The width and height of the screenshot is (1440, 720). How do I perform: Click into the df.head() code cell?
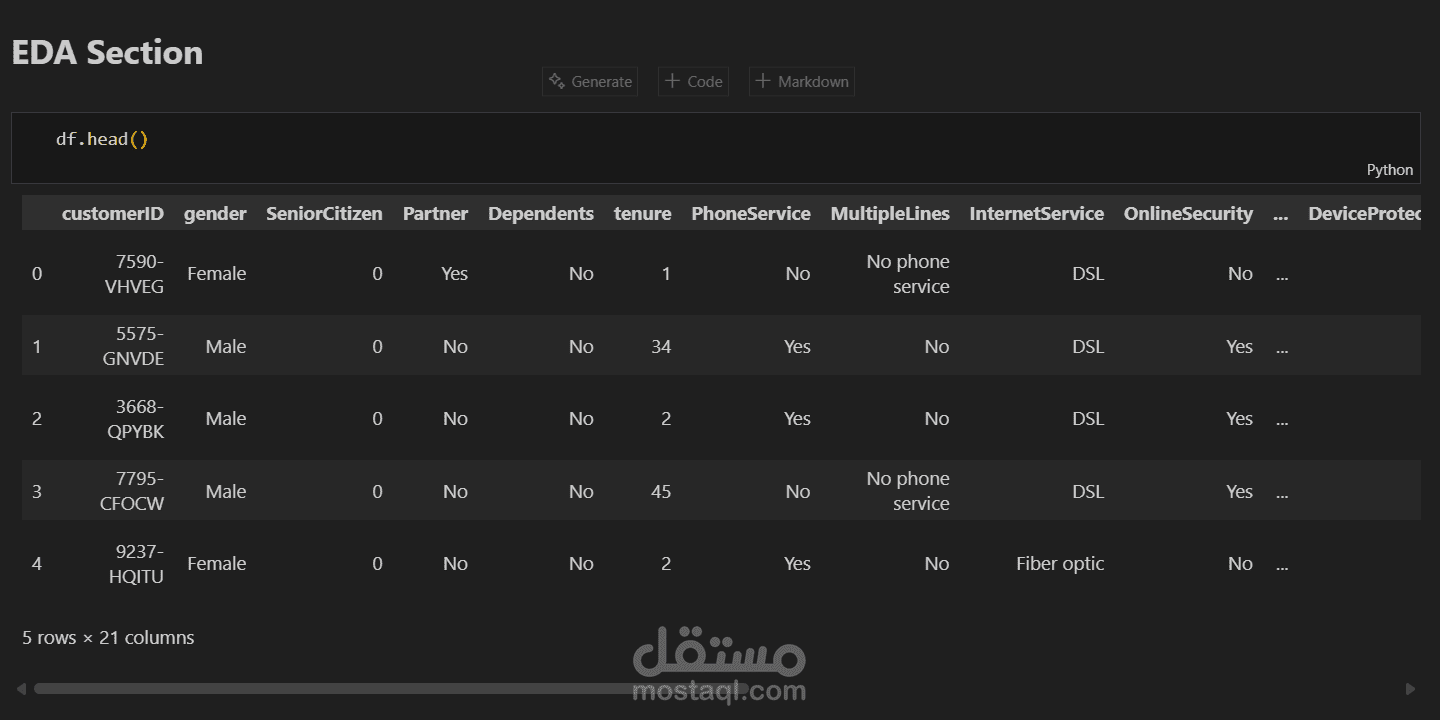click(715, 147)
